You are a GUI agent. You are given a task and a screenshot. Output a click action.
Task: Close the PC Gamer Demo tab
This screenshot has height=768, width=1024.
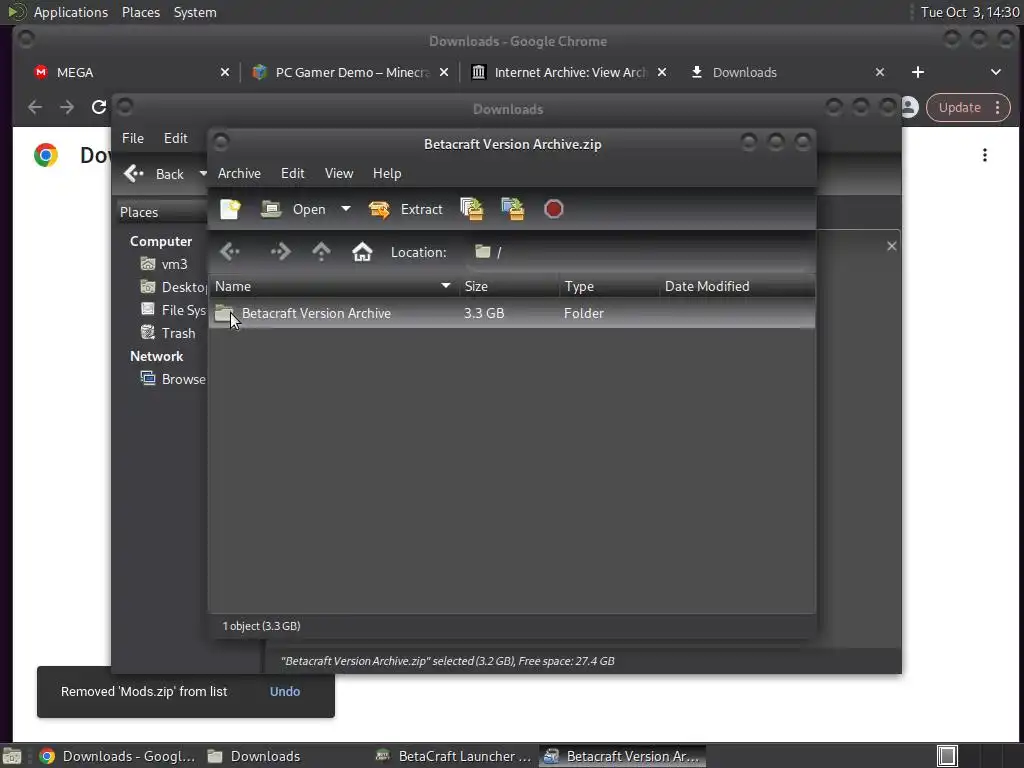[x=444, y=72]
